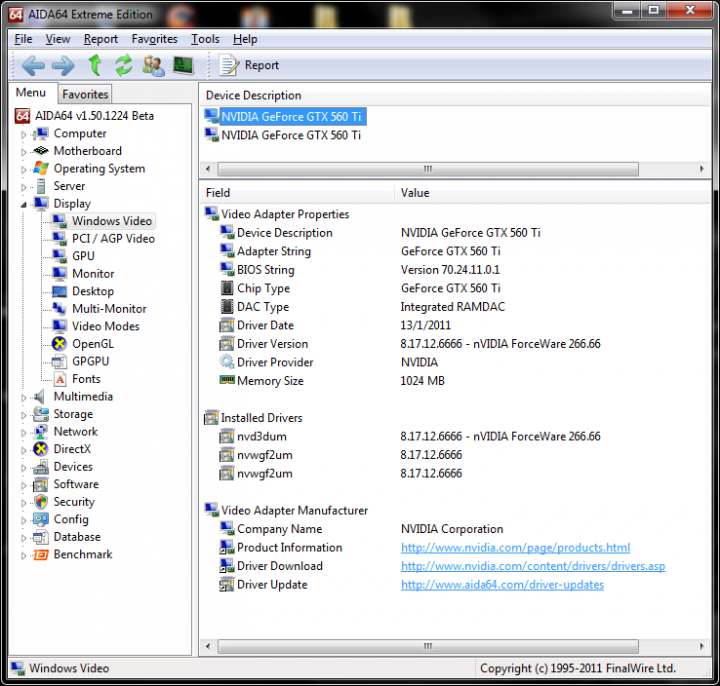Expand the Server tree node
The width and height of the screenshot is (720, 686).
pyautogui.click(x=23, y=187)
